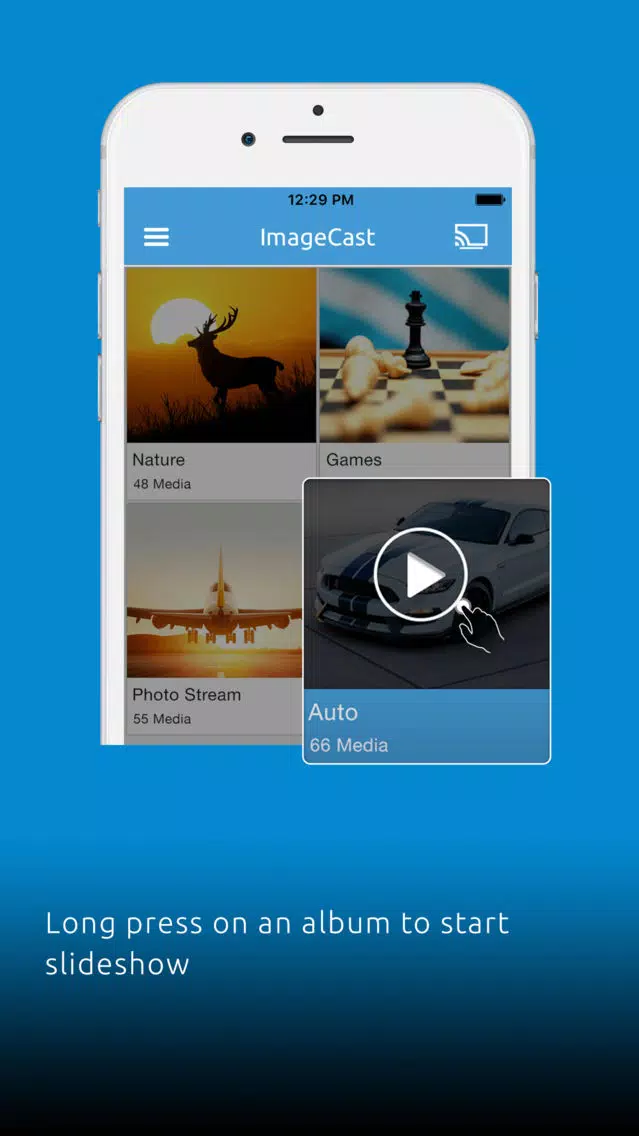Click the '55 Media' count
The height and width of the screenshot is (1136, 639).
pos(162,719)
